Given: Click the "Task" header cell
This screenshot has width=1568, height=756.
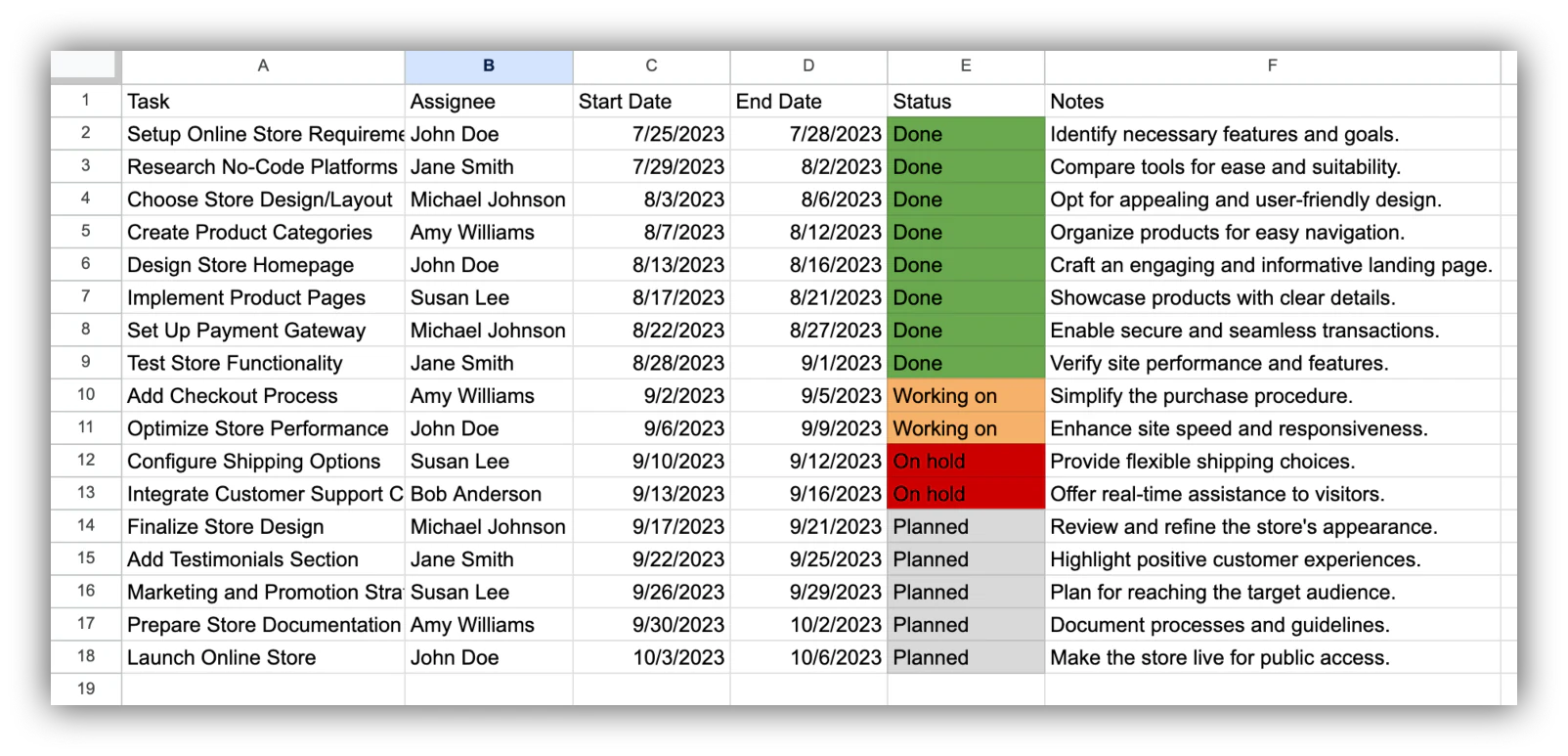Looking at the screenshot, I should (263, 102).
